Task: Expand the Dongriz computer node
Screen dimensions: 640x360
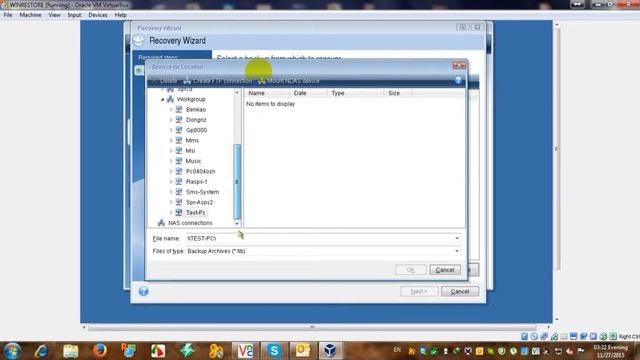Action: point(171,120)
